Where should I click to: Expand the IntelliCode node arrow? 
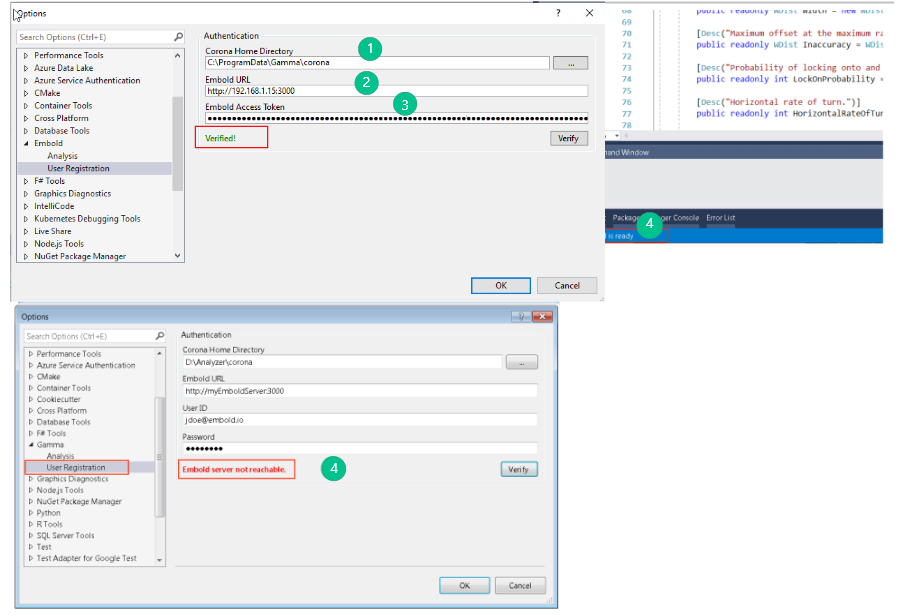(26, 206)
